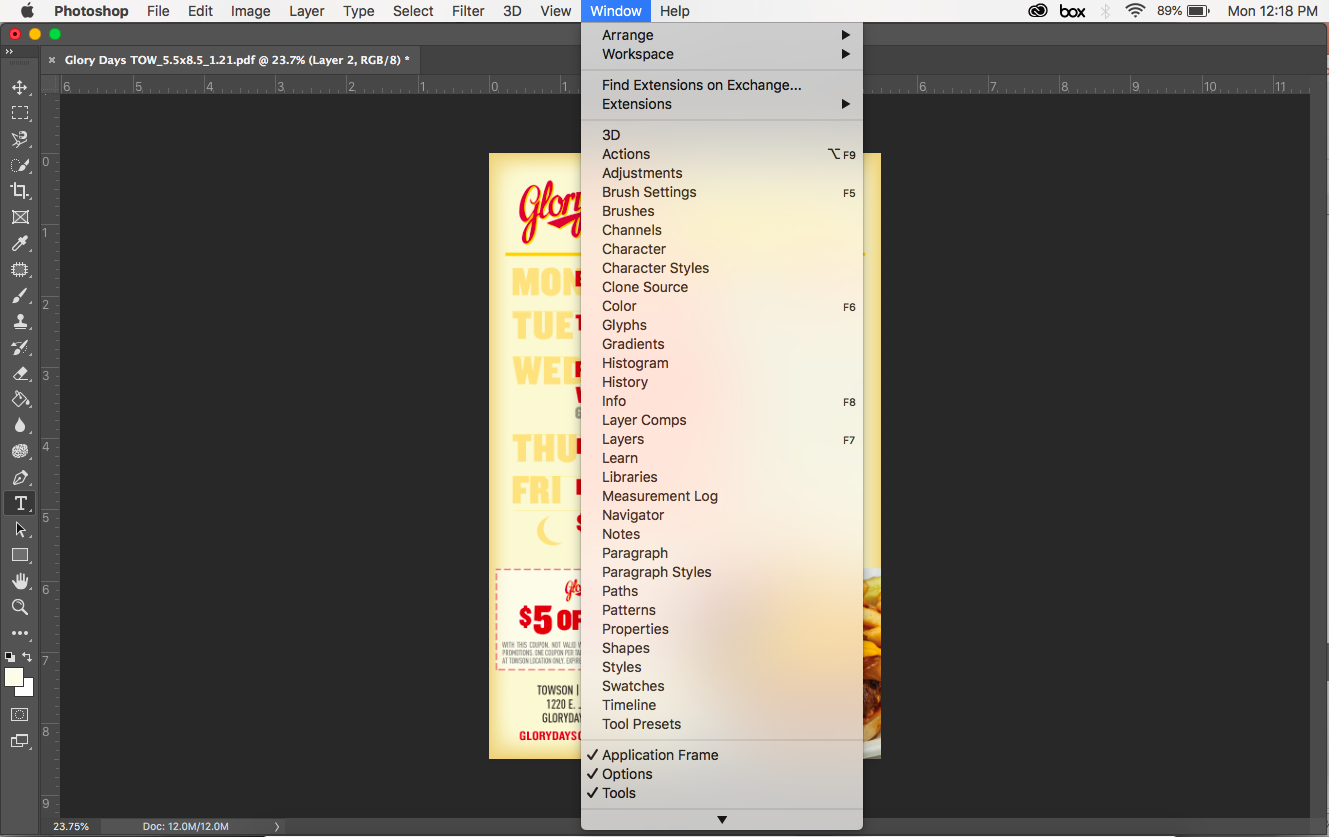
Task: Select the Type tool
Action: coord(20,503)
